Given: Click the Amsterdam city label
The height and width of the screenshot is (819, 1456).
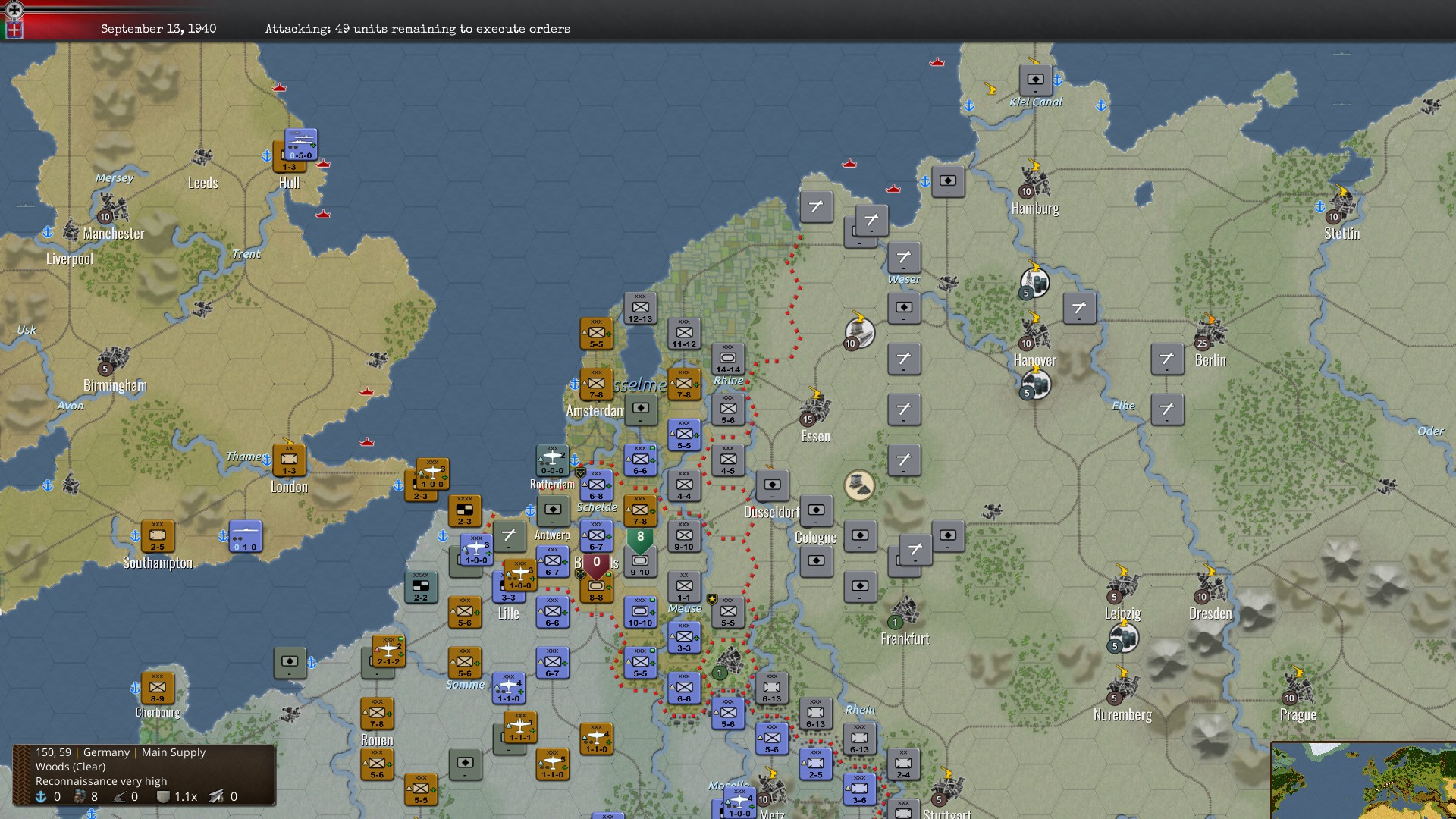Looking at the screenshot, I should click(595, 410).
